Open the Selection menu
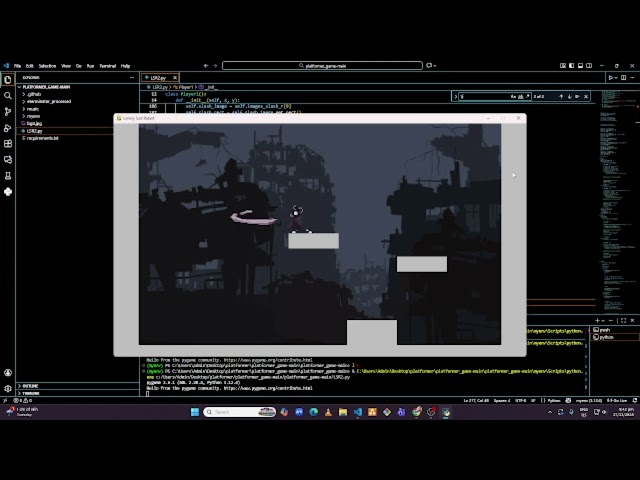640x480 pixels. (x=47, y=66)
